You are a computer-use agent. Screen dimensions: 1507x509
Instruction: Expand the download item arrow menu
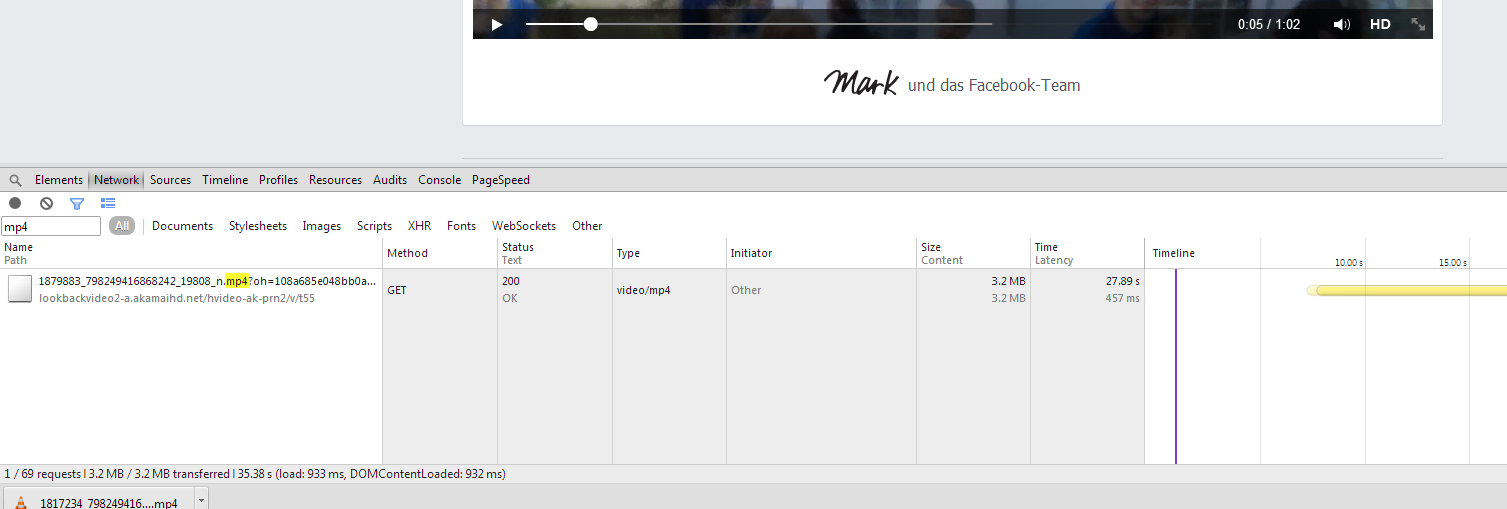coord(201,498)
